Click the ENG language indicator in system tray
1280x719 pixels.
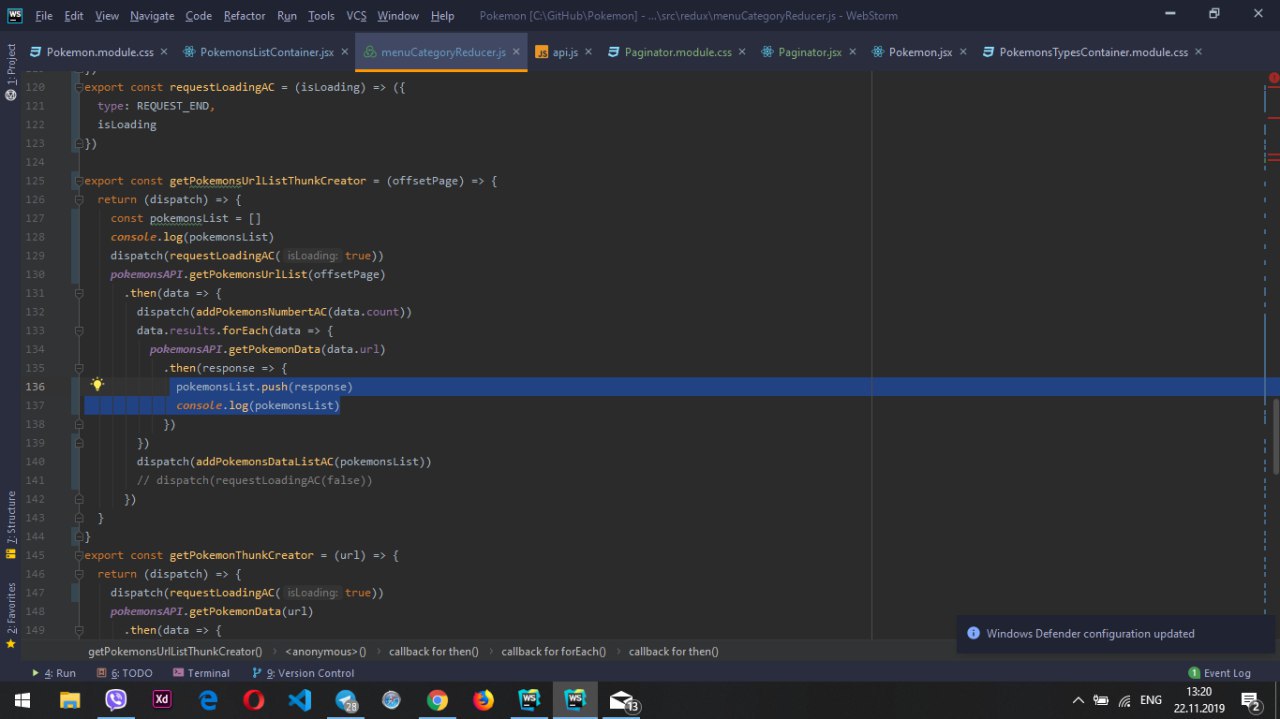[x=1150, y=700]
